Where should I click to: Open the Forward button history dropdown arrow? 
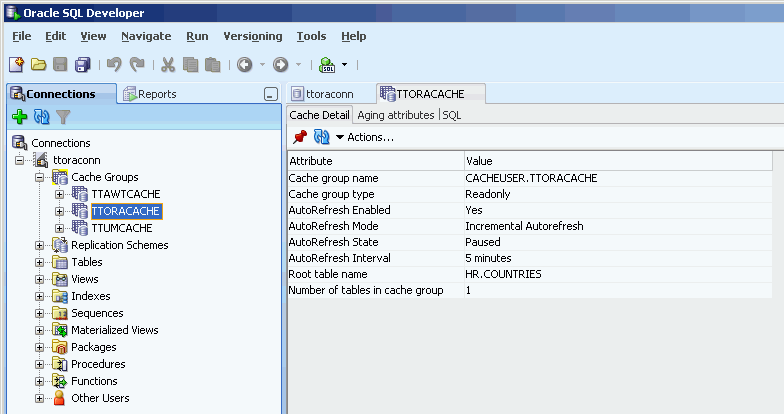pos(298,64)
